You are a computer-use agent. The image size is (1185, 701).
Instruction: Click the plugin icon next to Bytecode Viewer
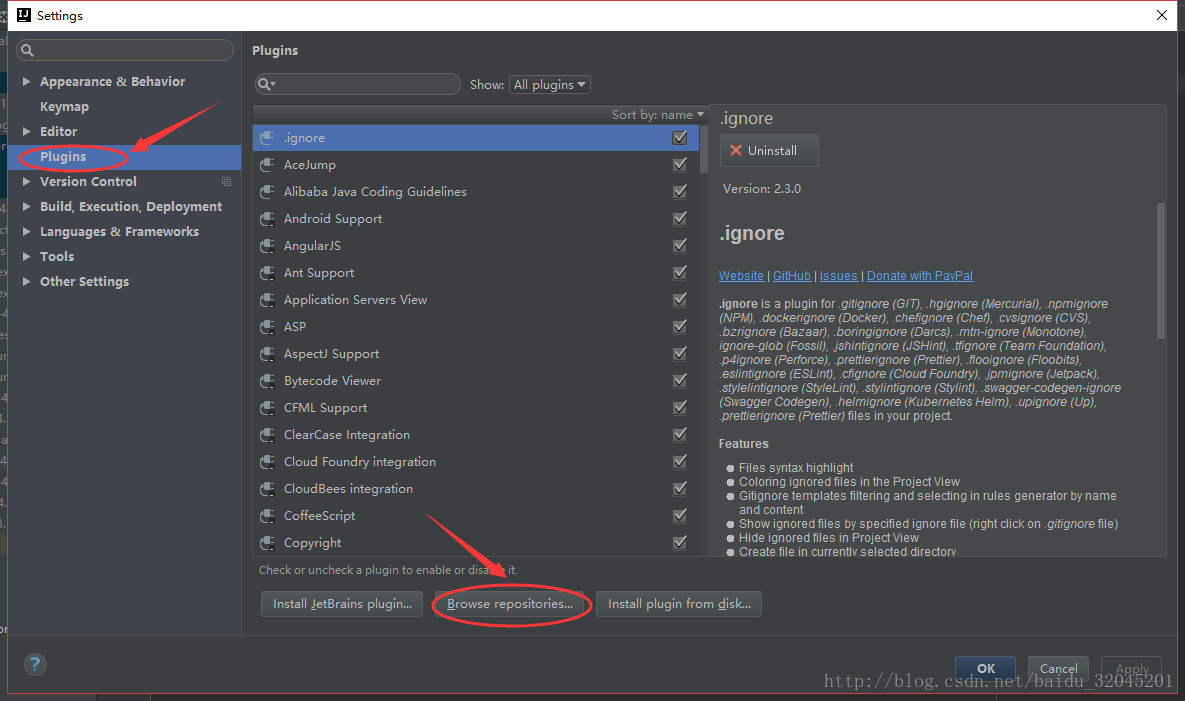tap(267, 381)
